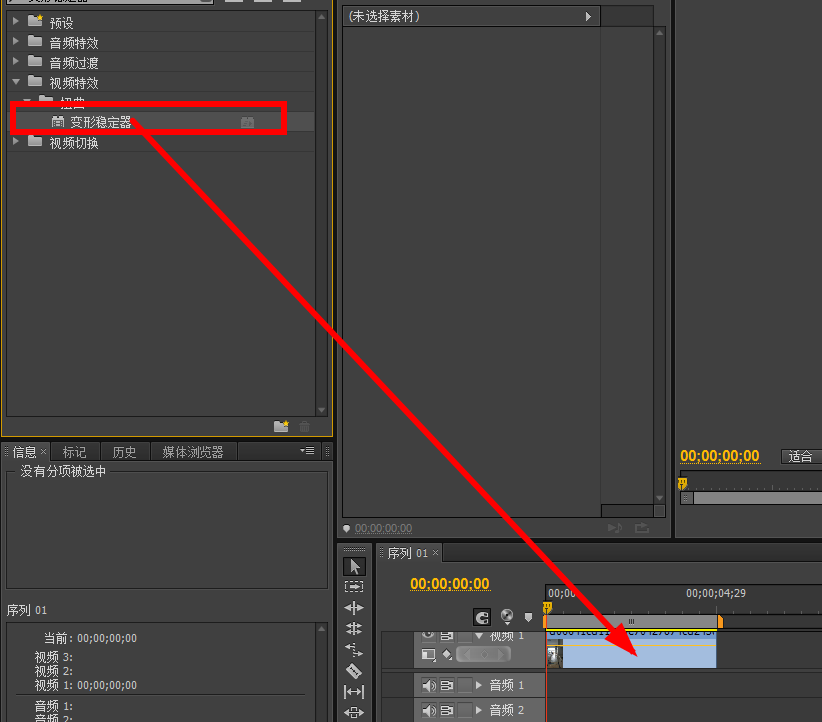The height and width of the screenshot is (722, 822).
Task: Click the set display style icon on 视频 1
Action: coord(429,654)
